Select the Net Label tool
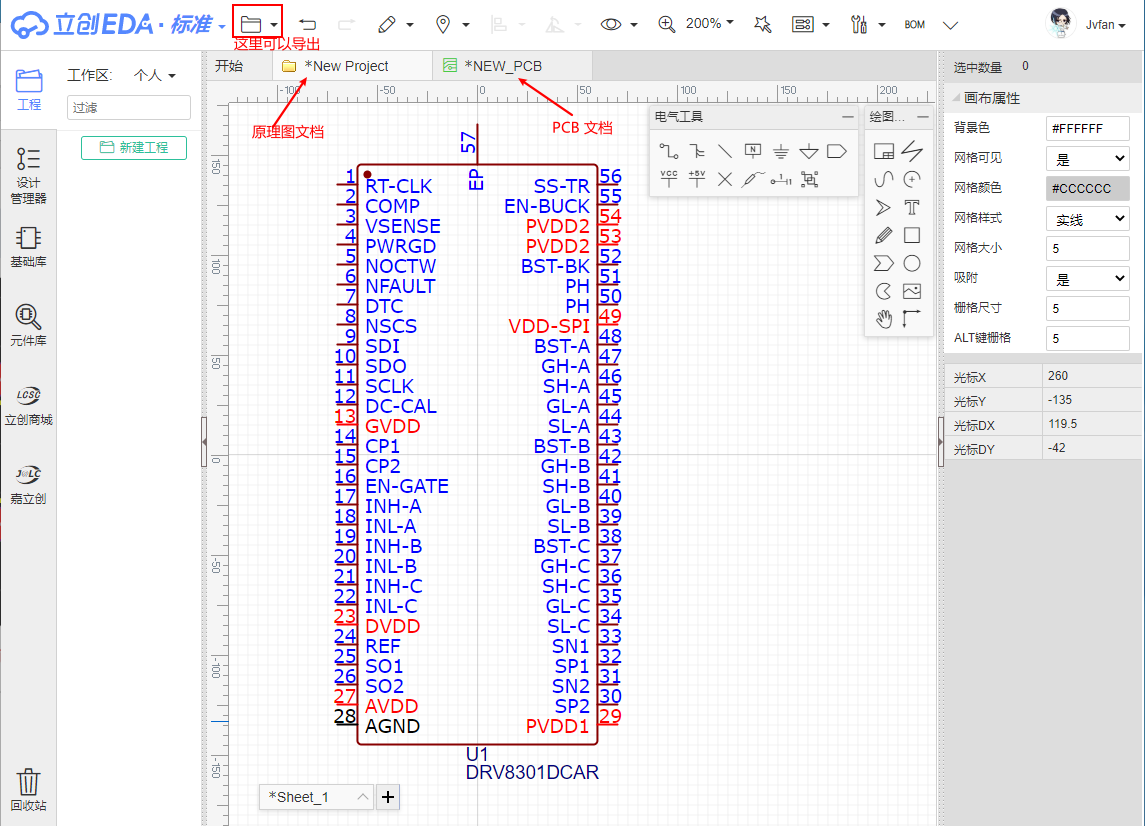This screenshot has height=826, width=1145. [x=753, y=151]
